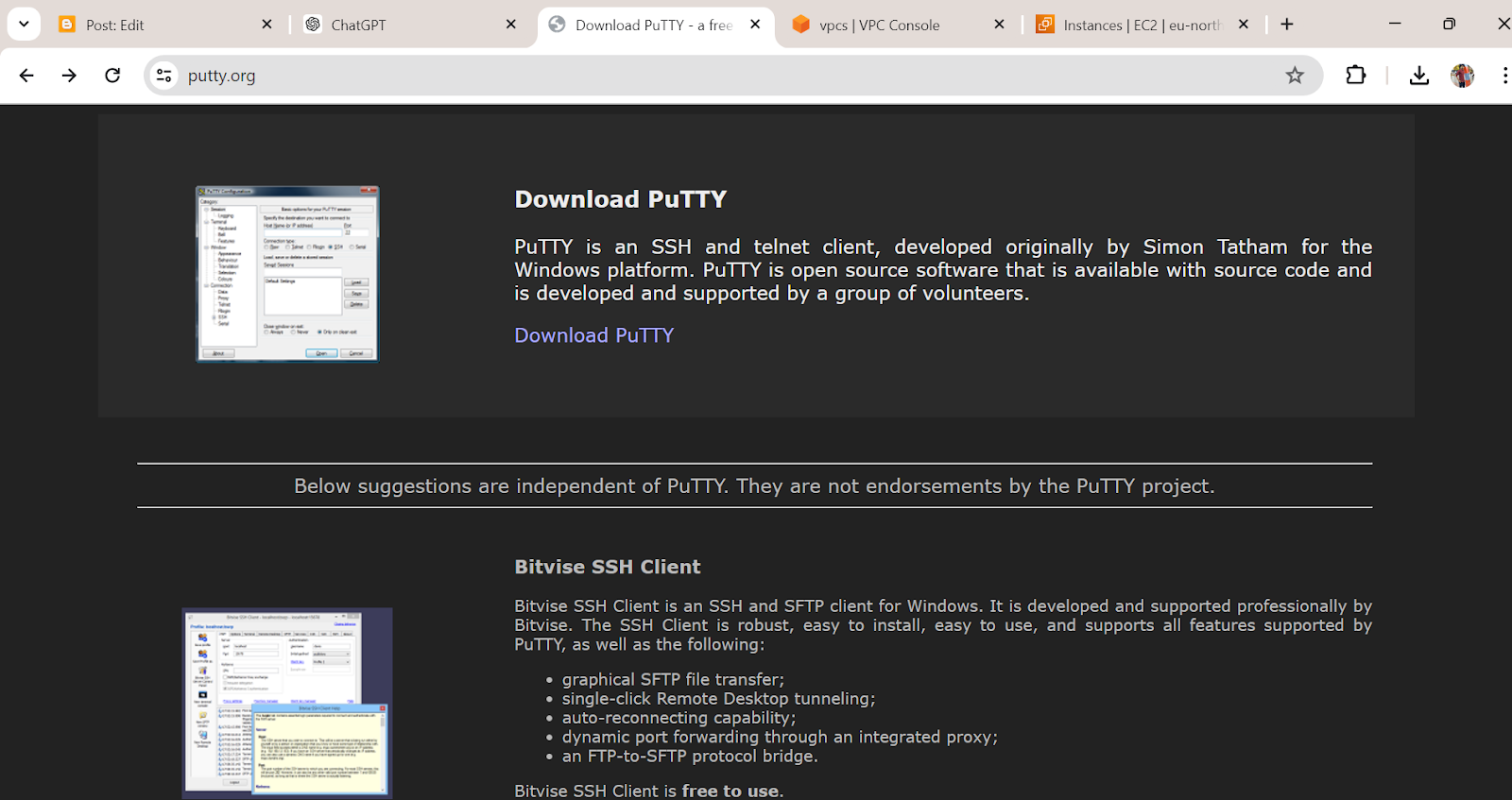This screenshot has height=800, width=1512.
Task: Switch to the ChatGPT tab
Action: [411, 25]
